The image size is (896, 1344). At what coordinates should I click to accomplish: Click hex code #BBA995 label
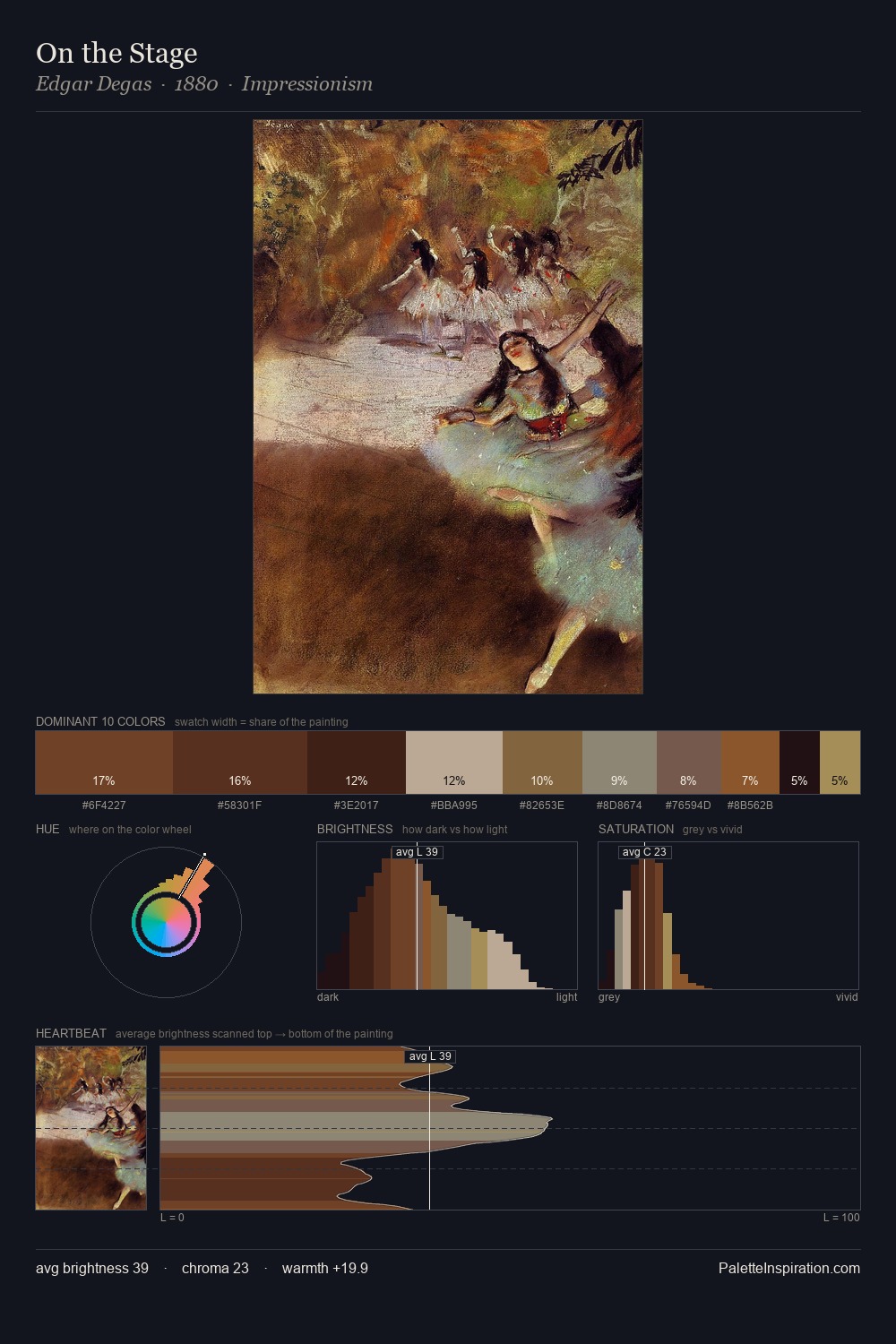(x=454, y=806)
